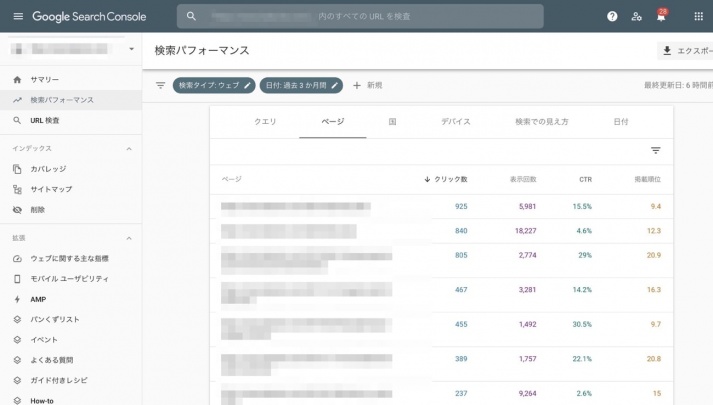Image resolution: width=713 pixels, height=405 pixels.
Task: Click the 455 clicks cell
Action: pyautogui.click(x=461, y=324)
